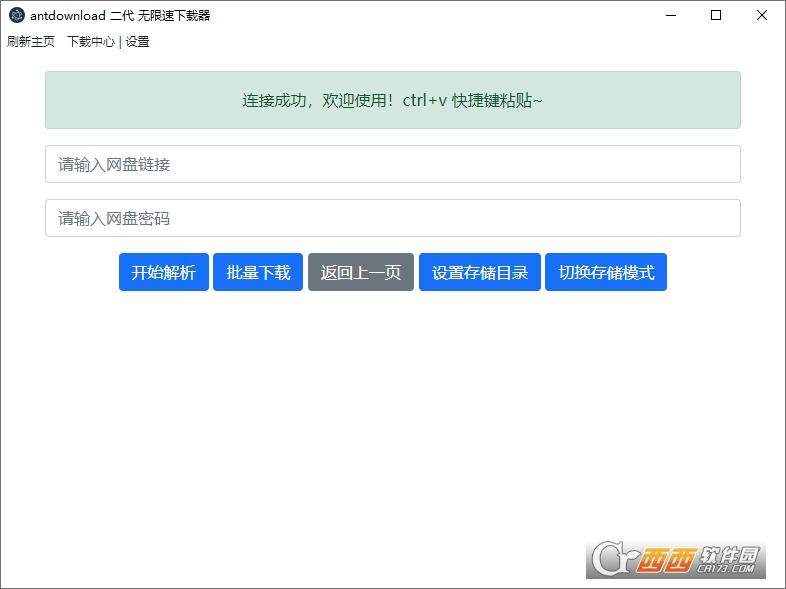Click the 连接成功 welcome message banner
Image resolution: width=786 pixels, height=589 pixels.
click(392, 100)
